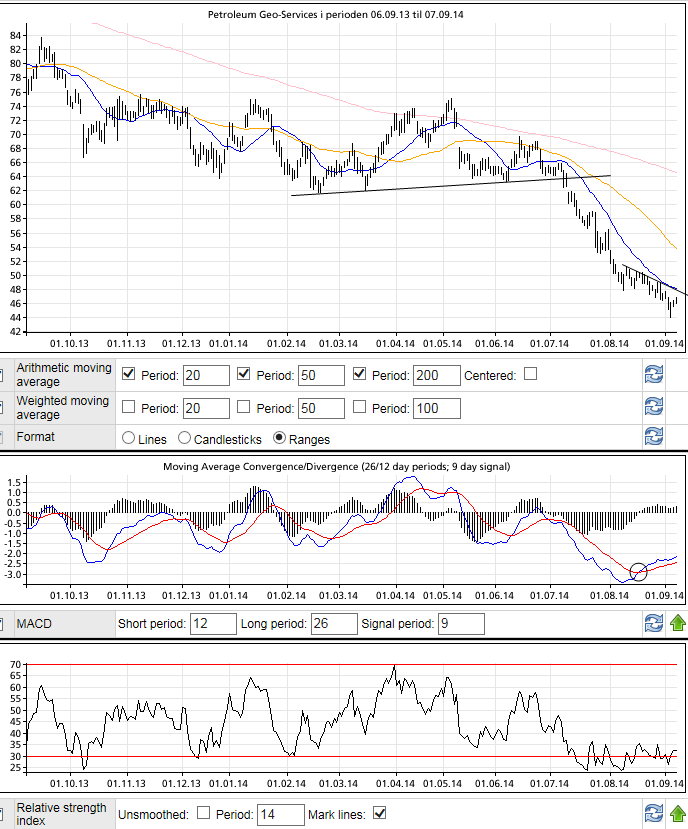Click the MACD refresh icon

click(653, 623)
